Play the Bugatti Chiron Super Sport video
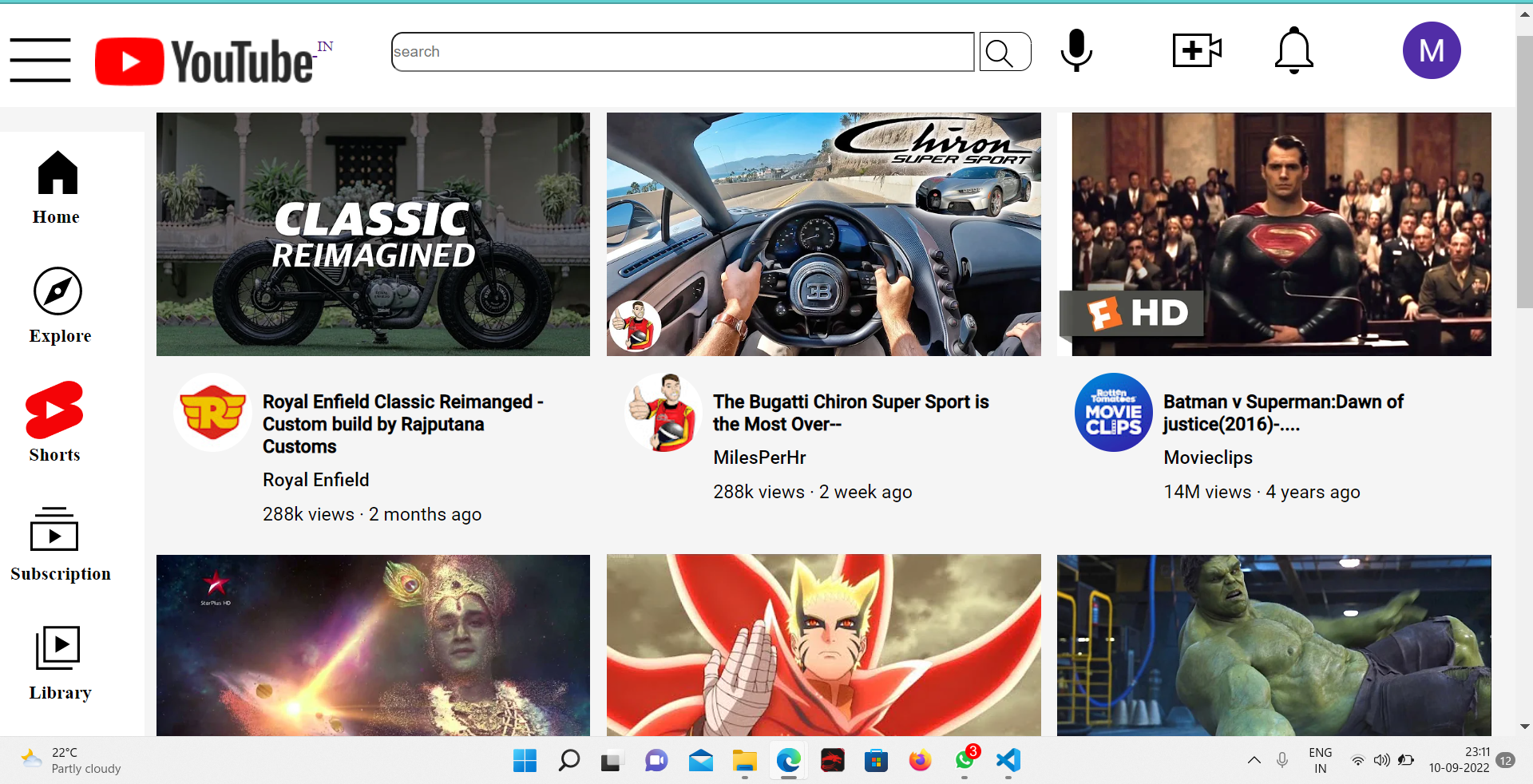 tap(823, 233)
